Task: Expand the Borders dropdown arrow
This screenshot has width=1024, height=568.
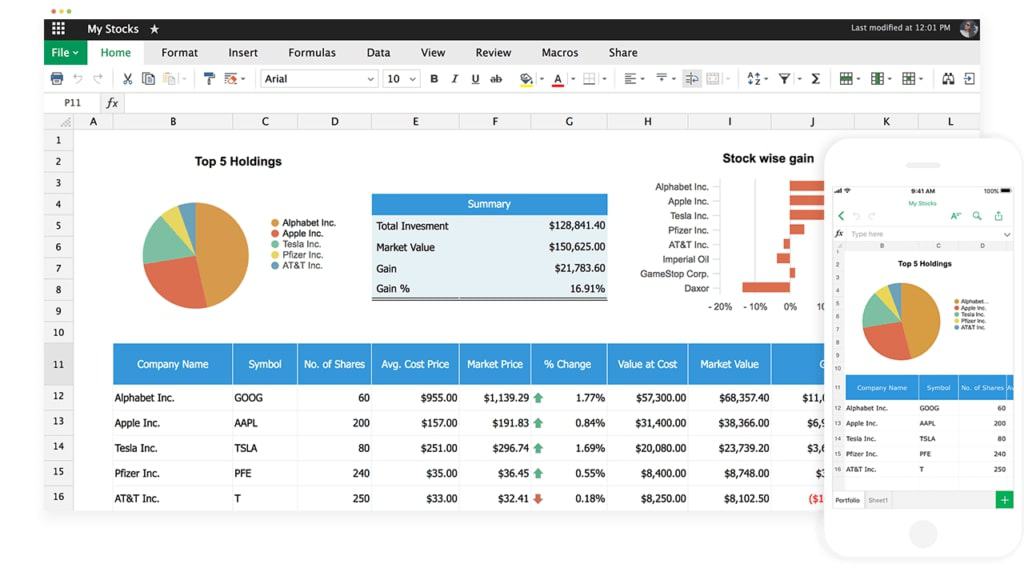Action: 604,79
